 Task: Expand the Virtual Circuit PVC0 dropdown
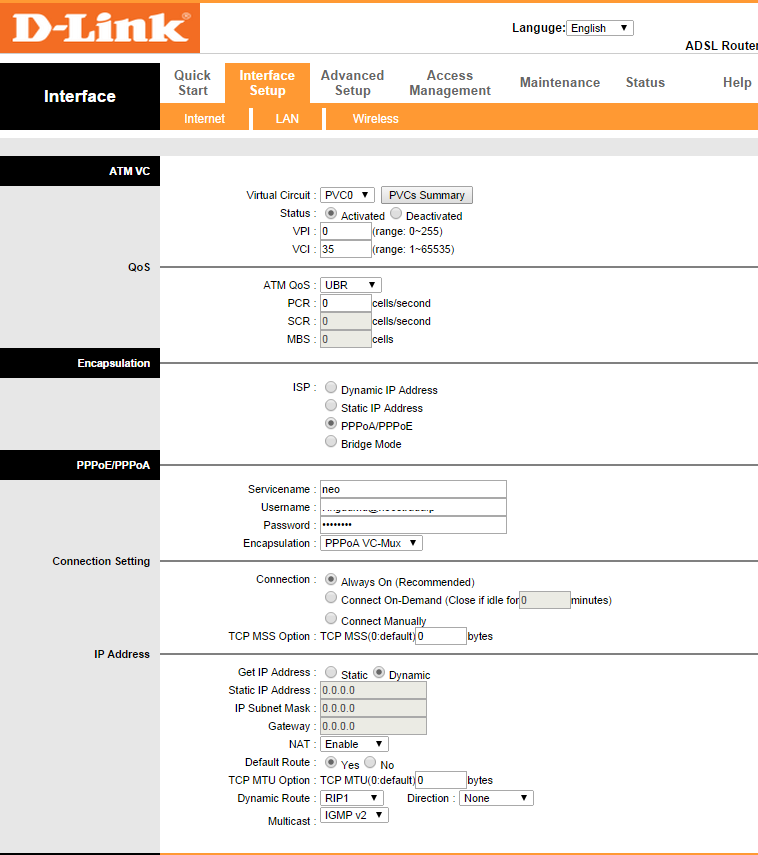click(x=347, y=195)
